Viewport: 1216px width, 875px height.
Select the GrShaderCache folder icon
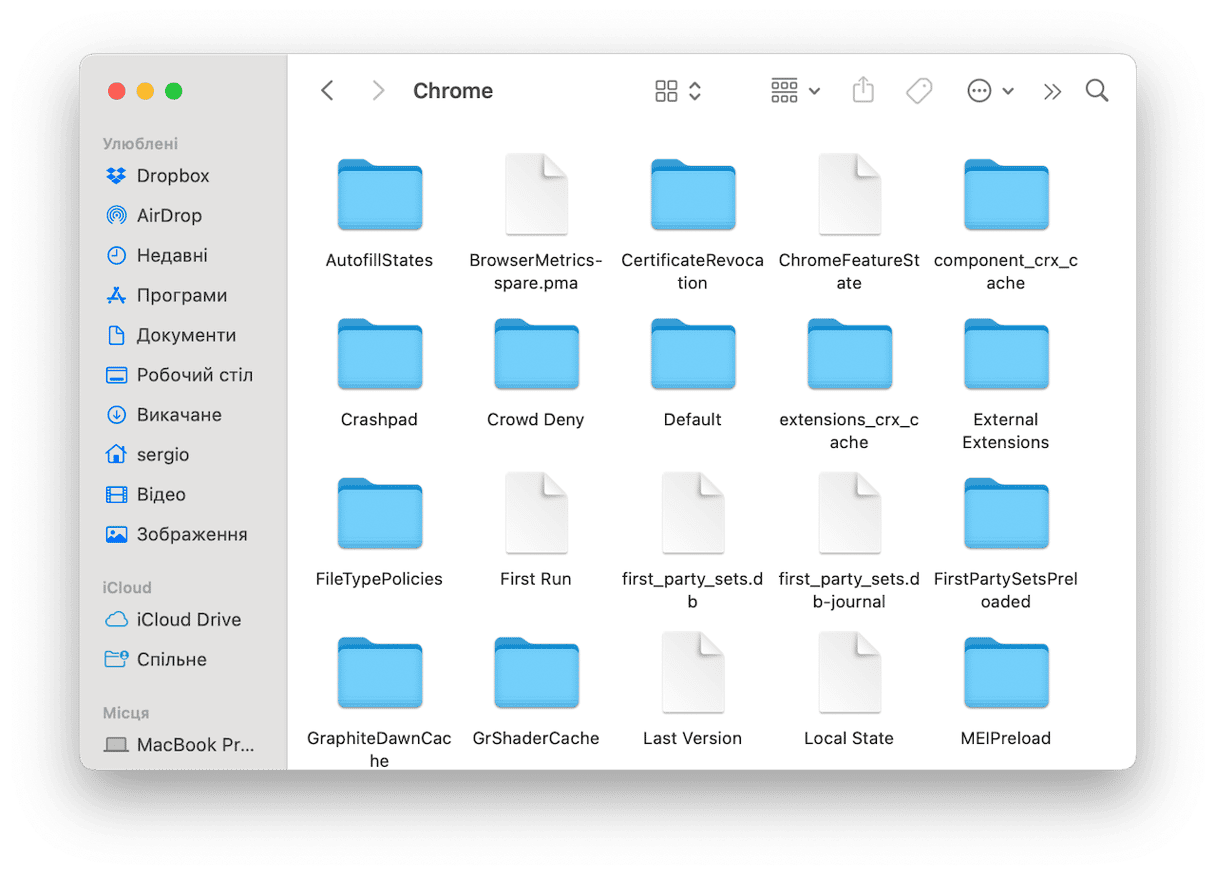(x=536, y=673)
